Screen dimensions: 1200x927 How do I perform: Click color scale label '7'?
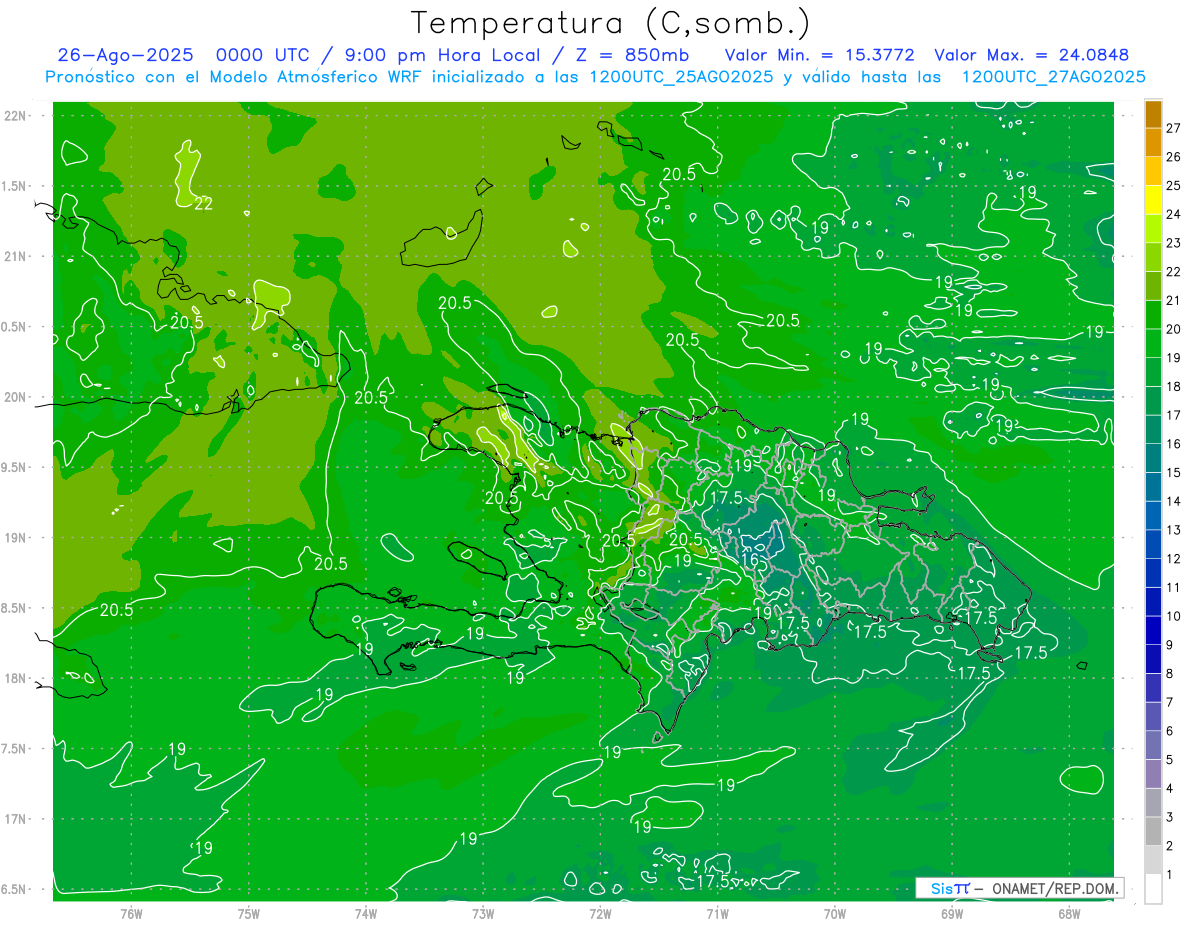click(x=1170, y=703)
